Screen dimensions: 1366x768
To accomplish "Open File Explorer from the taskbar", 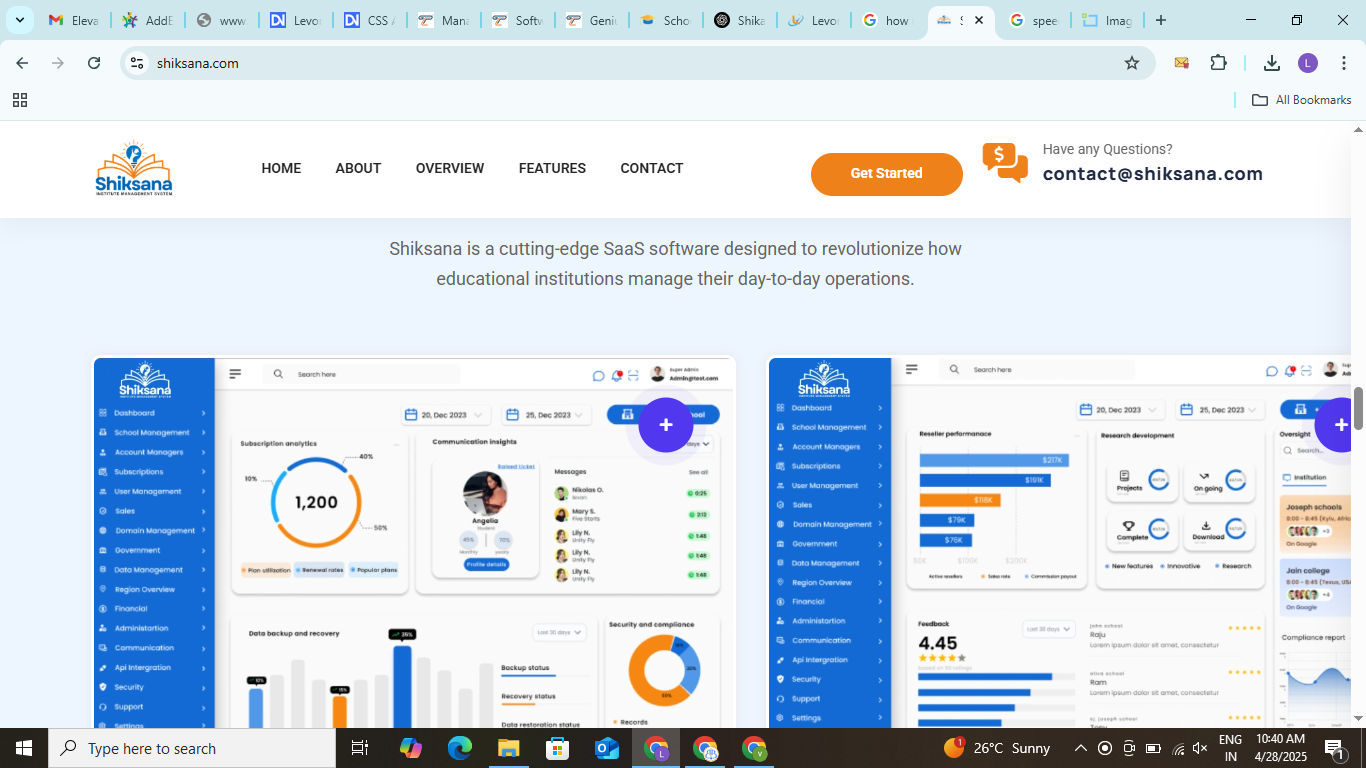I will [508, 748].
